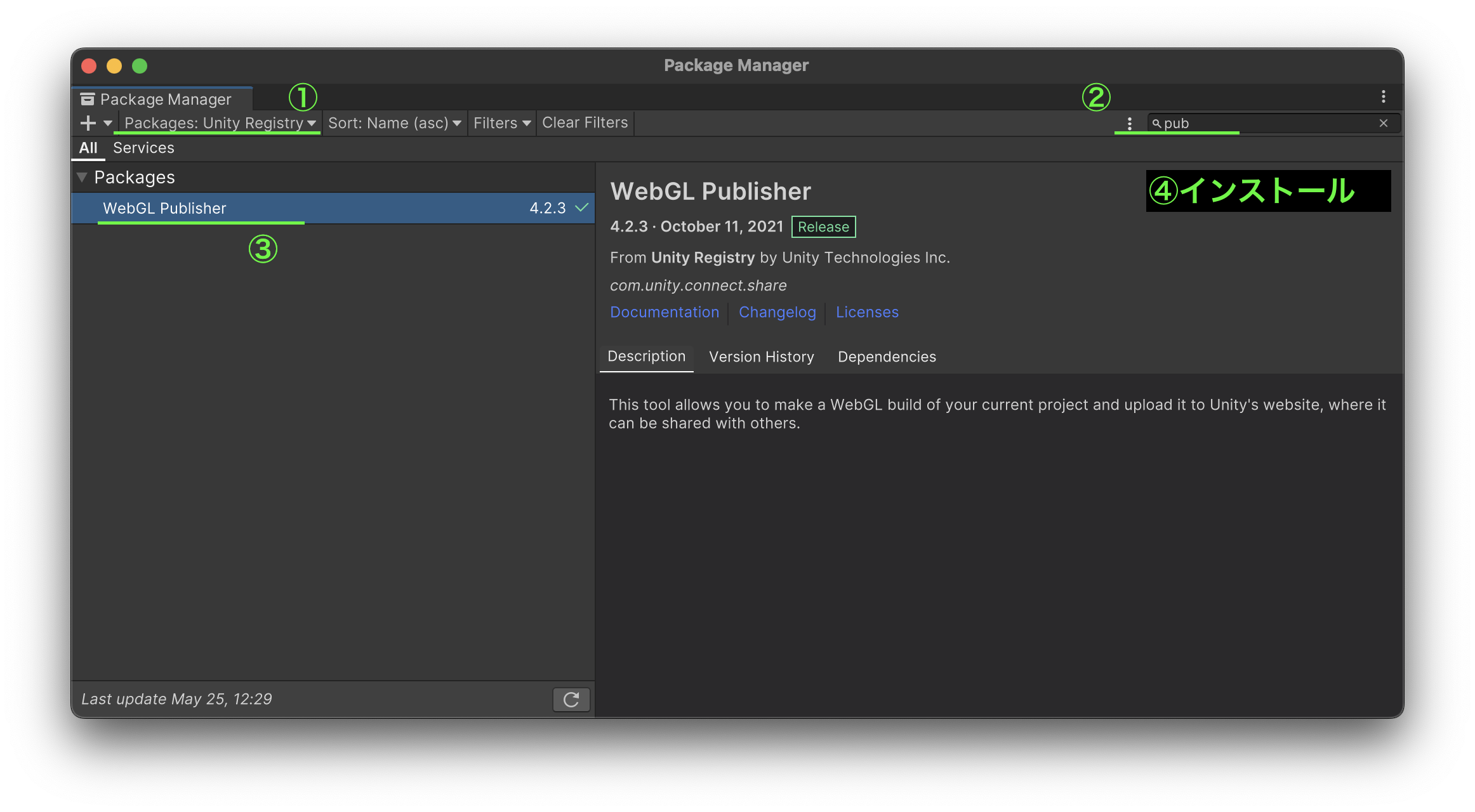The image size is (1475, 812).
Task: Open kebab menu left of search box
Action: coord(1130,123)
